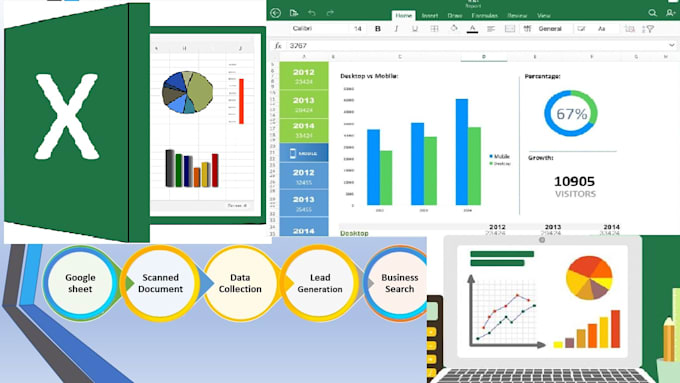Open the sort and filter icon
This screenshot has width=680, height=383.
(648, 29)
